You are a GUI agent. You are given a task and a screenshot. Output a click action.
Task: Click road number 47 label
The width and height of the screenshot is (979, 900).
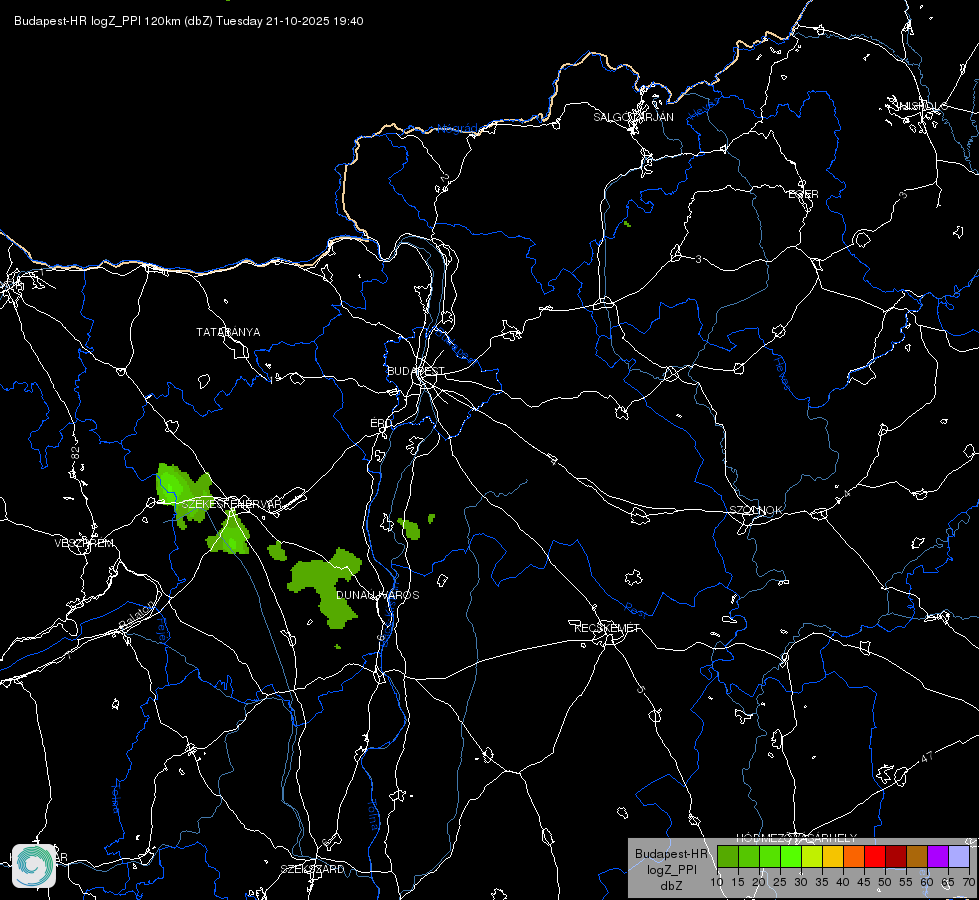[x=927, y=757]
